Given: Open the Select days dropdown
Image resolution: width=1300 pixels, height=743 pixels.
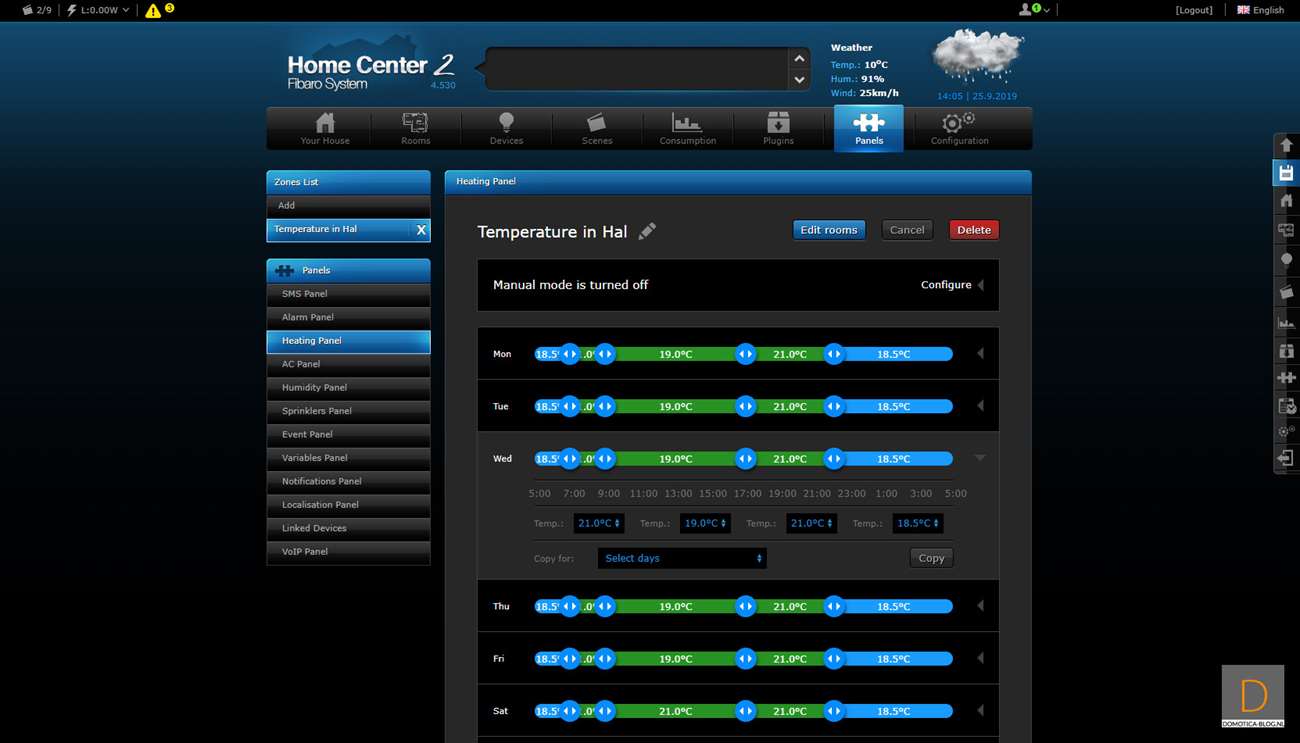Looking at the screenshot, I should tap(682, 558).
